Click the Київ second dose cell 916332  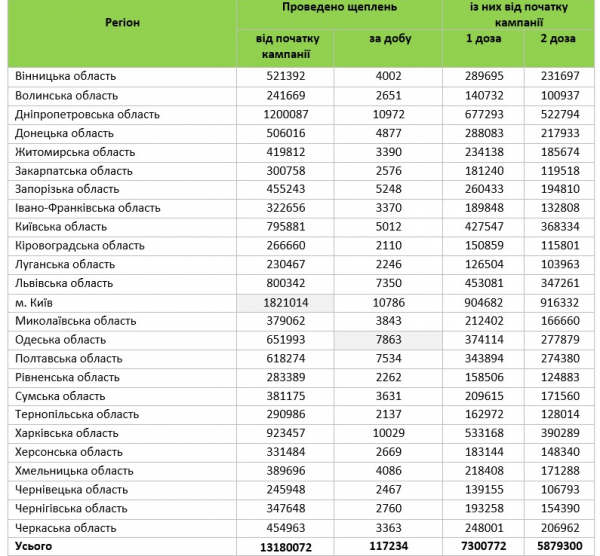pos(557,303)
